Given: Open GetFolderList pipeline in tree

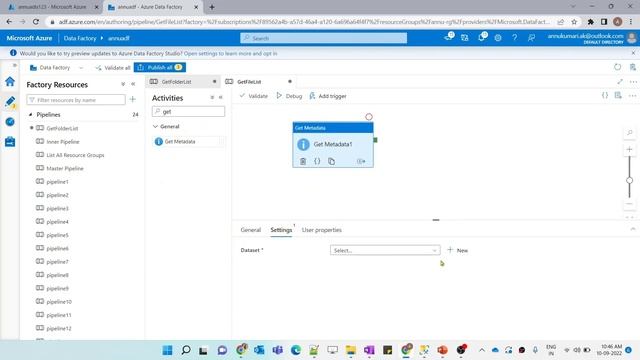Looking at the screenshot, I should (62, 128).
